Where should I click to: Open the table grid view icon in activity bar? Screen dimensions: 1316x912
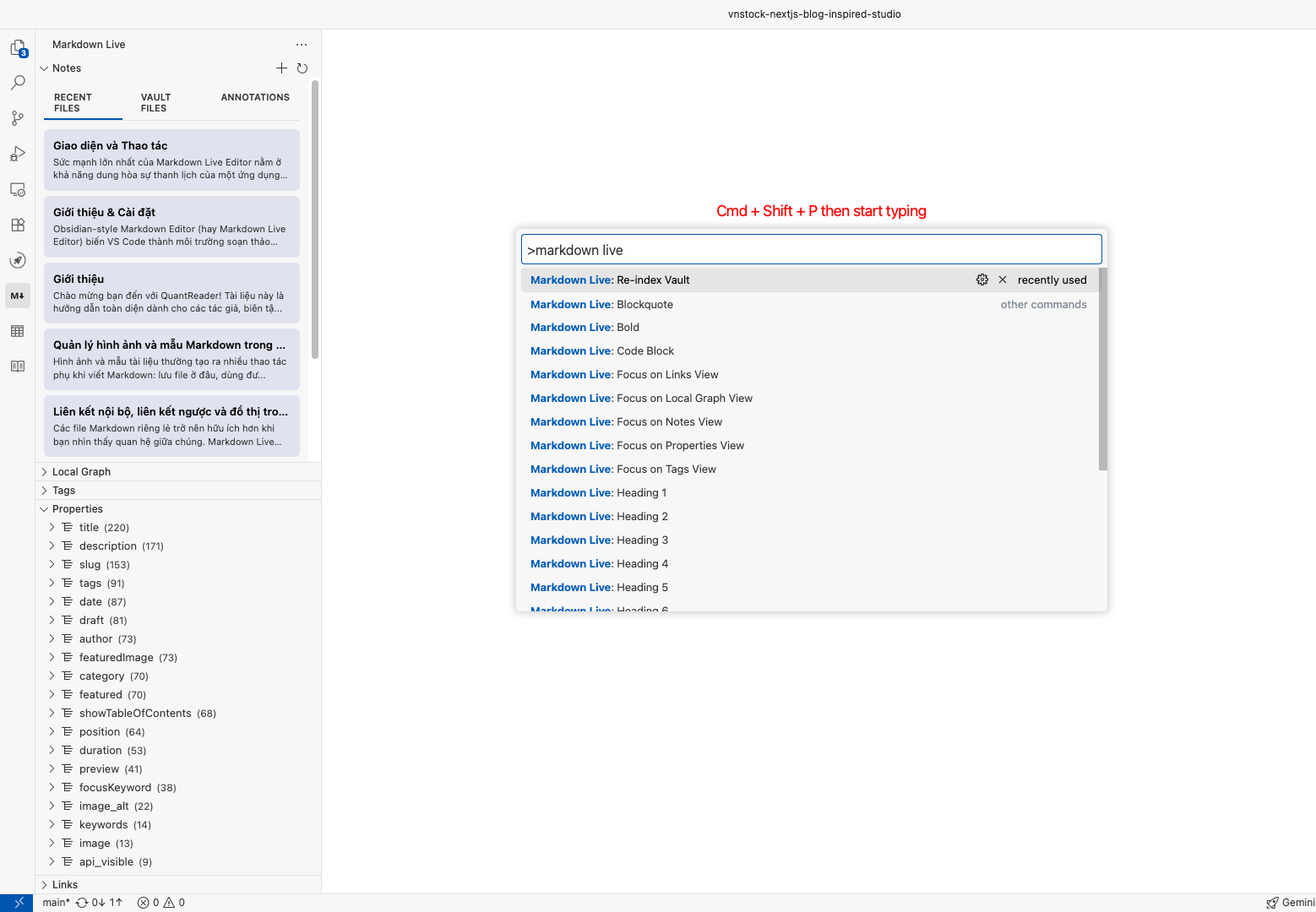[18, 331]
